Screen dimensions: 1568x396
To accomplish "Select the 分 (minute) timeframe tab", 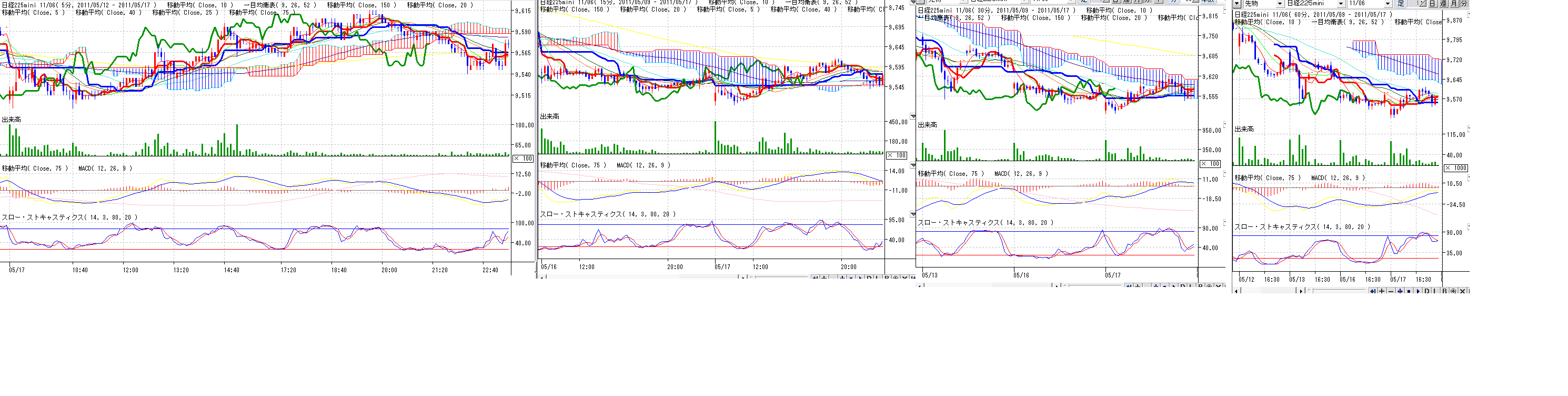I will [1464, 4].
